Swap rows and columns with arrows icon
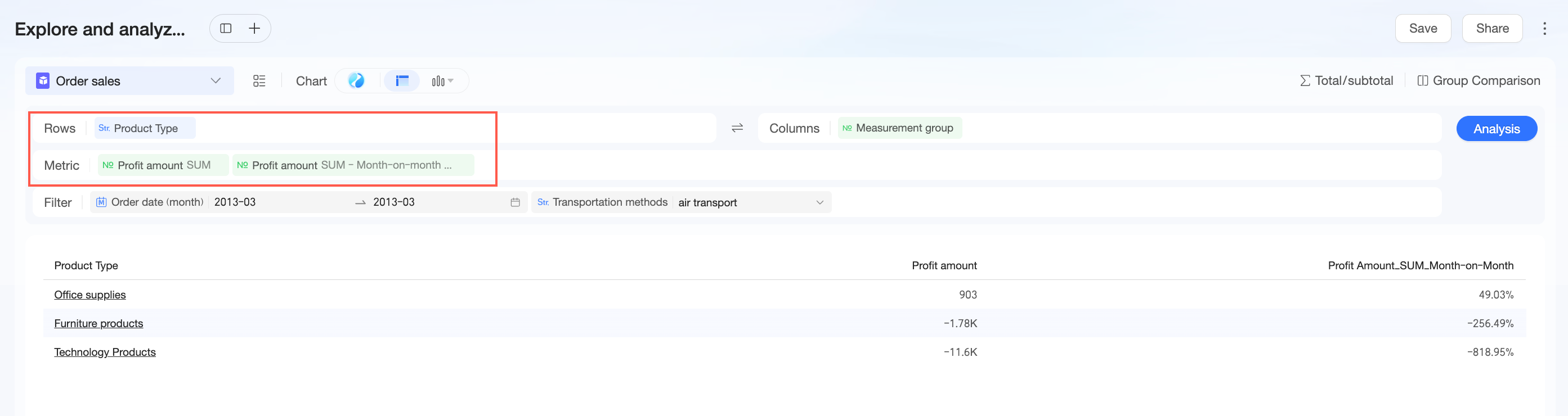Viewport: 1568px width, 416px height. [737, 128]
